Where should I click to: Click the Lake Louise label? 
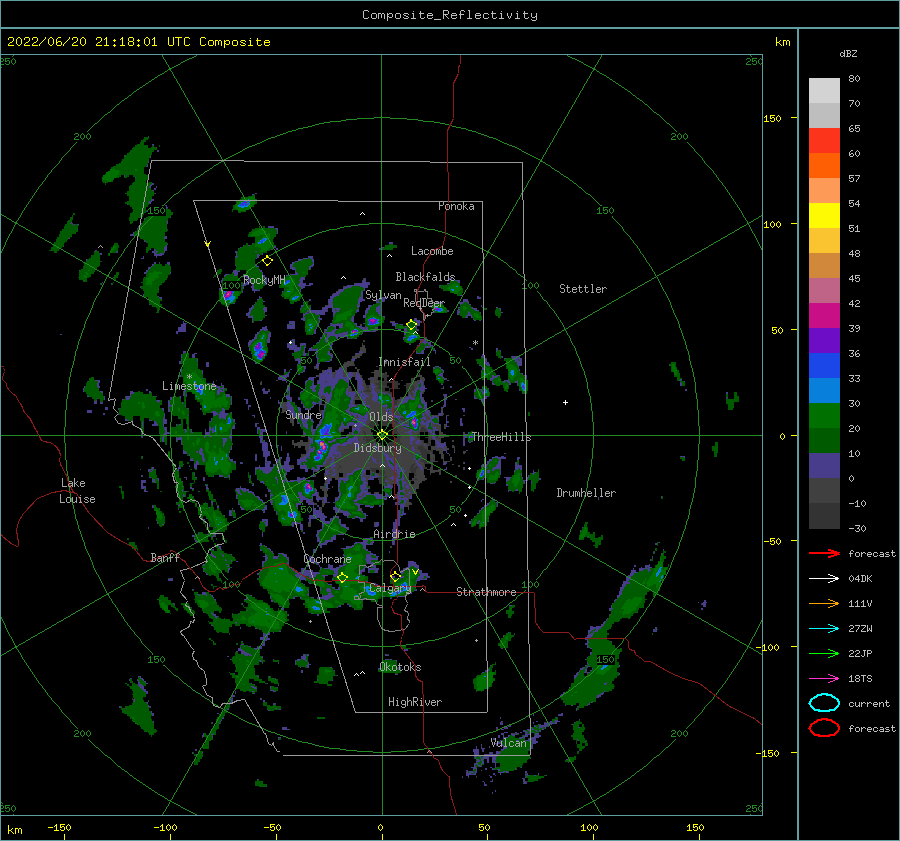tap(77, 491)
